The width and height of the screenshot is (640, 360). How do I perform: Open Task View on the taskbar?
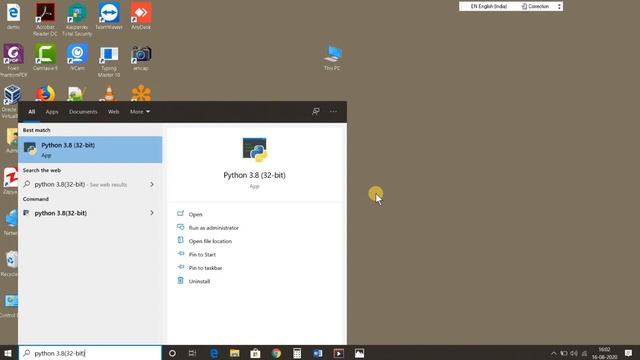193,353
